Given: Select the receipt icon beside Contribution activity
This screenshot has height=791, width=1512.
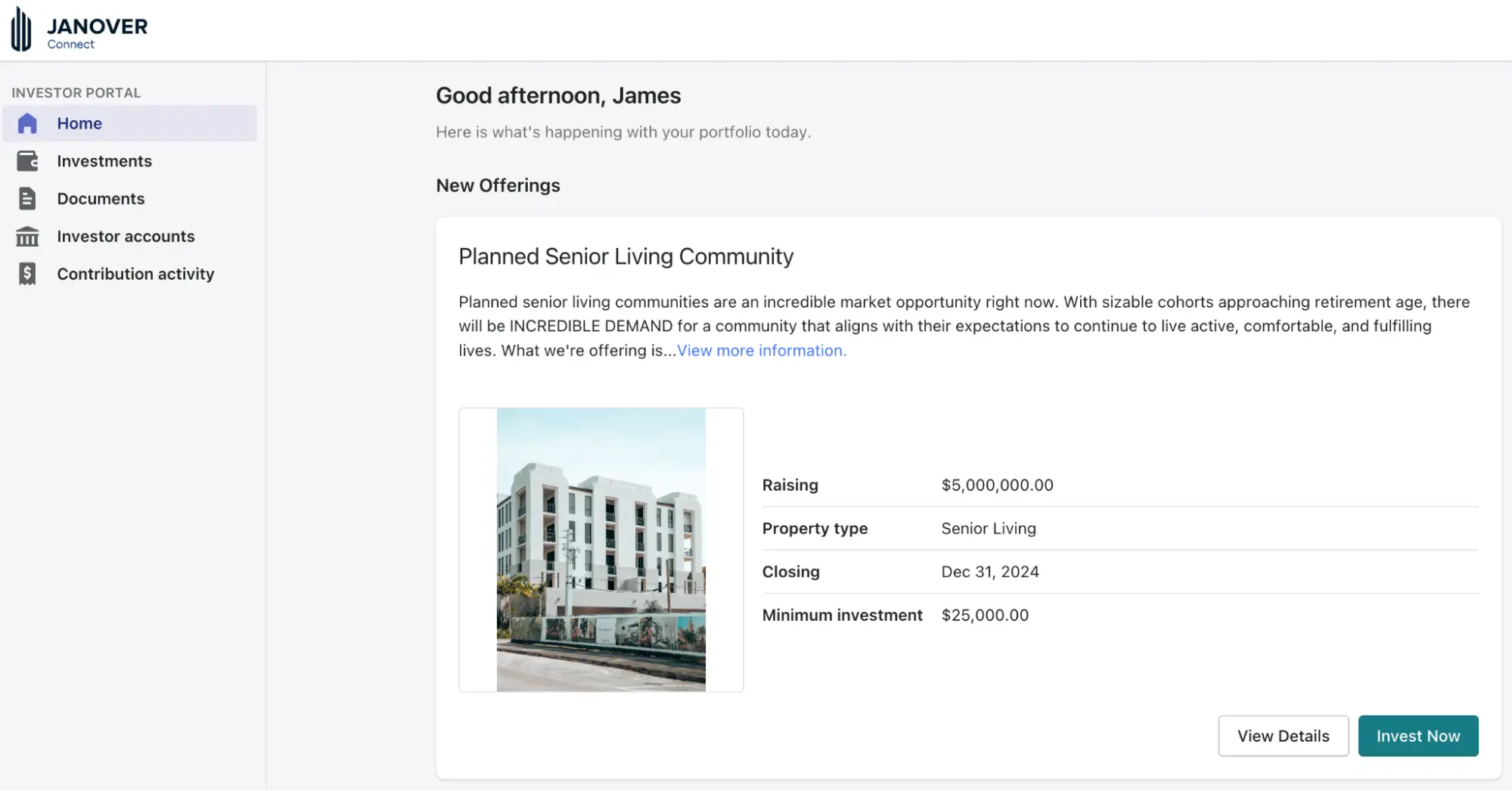Looking at the screenshot, I should click(x=27, y=274).
